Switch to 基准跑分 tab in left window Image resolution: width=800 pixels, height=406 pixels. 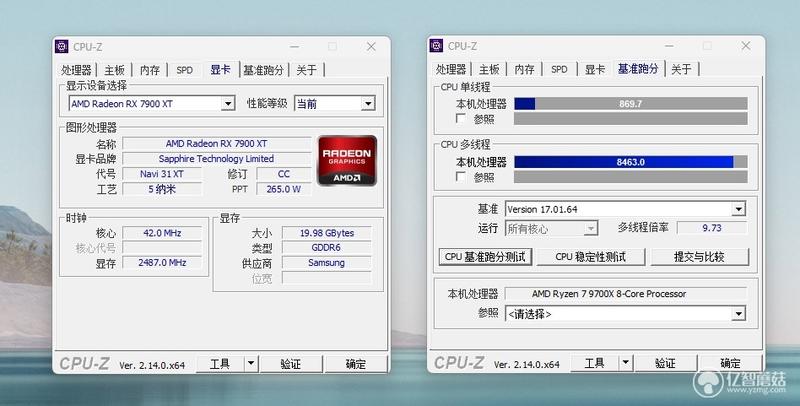[263, 70]
